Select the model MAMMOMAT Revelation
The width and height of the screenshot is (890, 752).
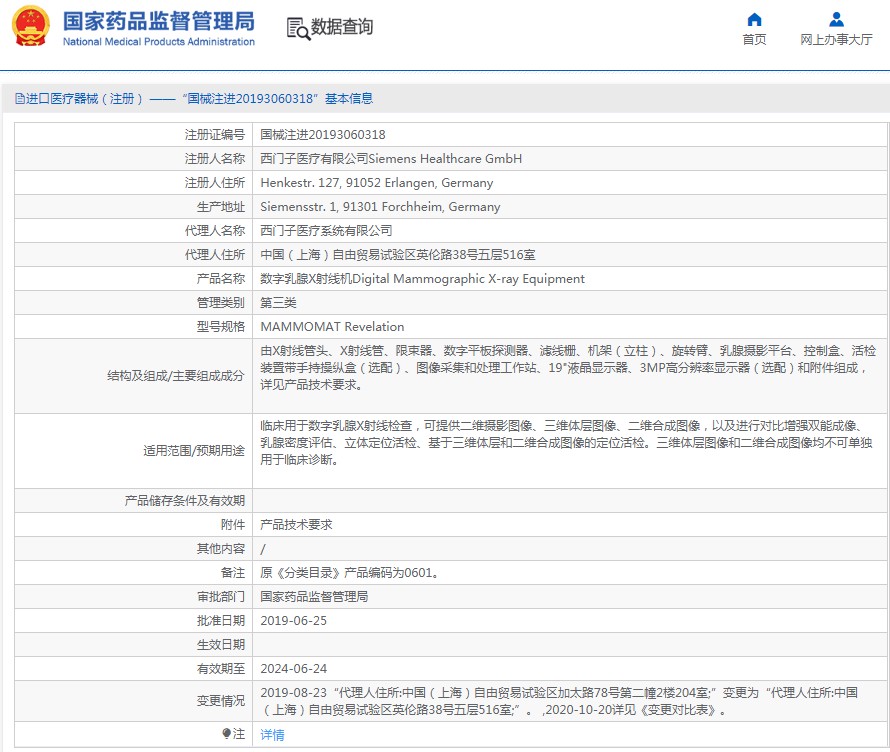pos(332,326)
